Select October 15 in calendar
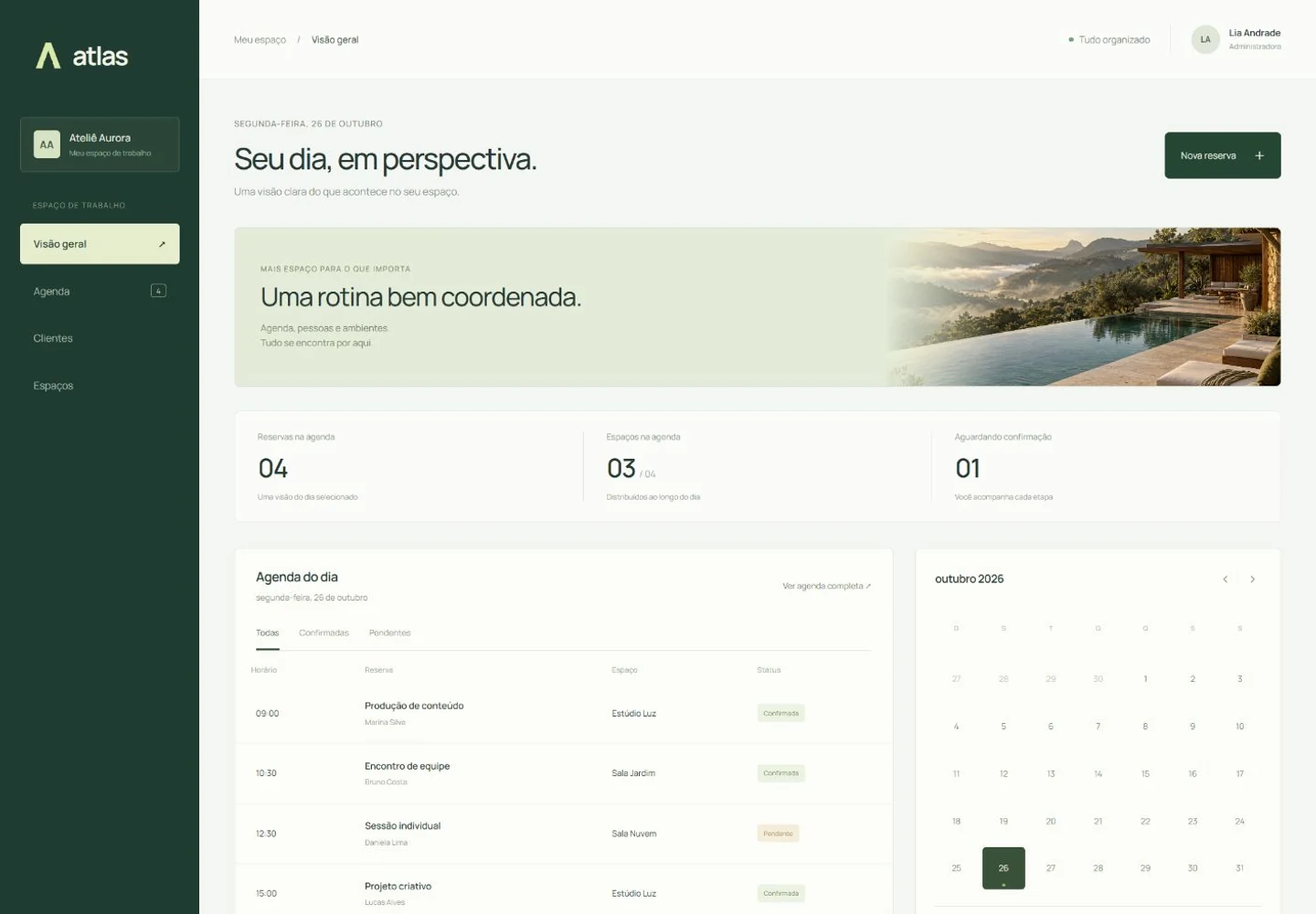Screen dimensions: 1316x914 pyautogui.click(x=1145, y=774)
